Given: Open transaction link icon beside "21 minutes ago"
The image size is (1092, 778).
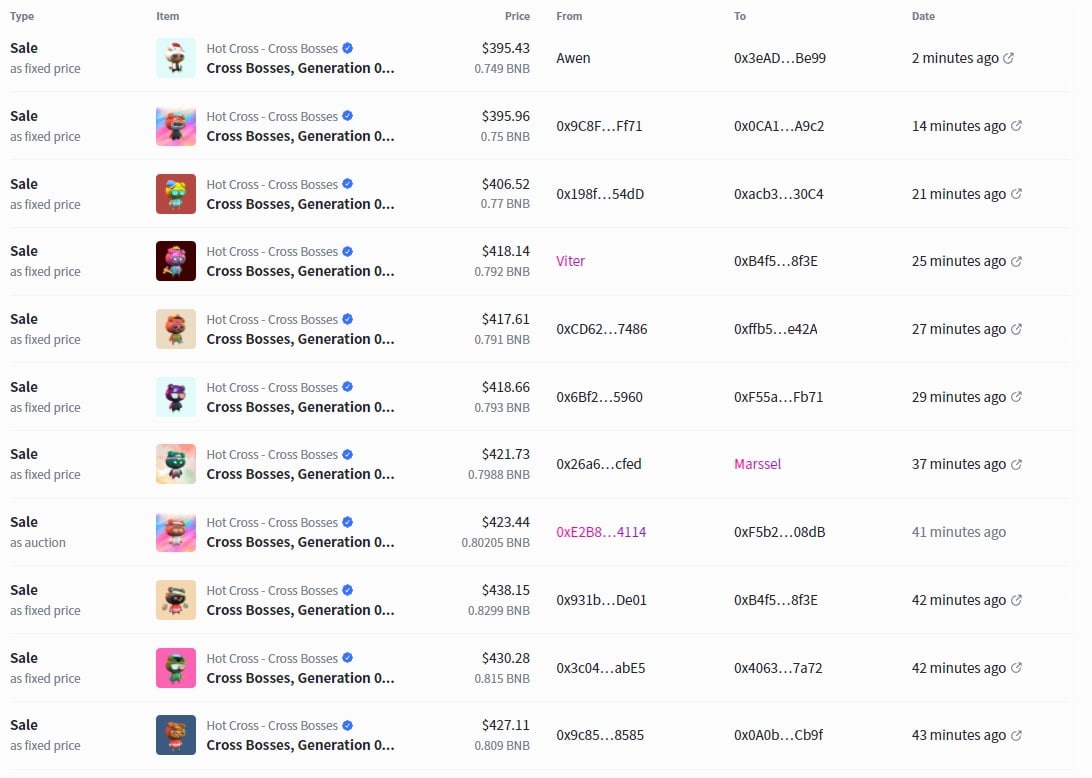Looking at the screenshot, I should point(1016,194).
